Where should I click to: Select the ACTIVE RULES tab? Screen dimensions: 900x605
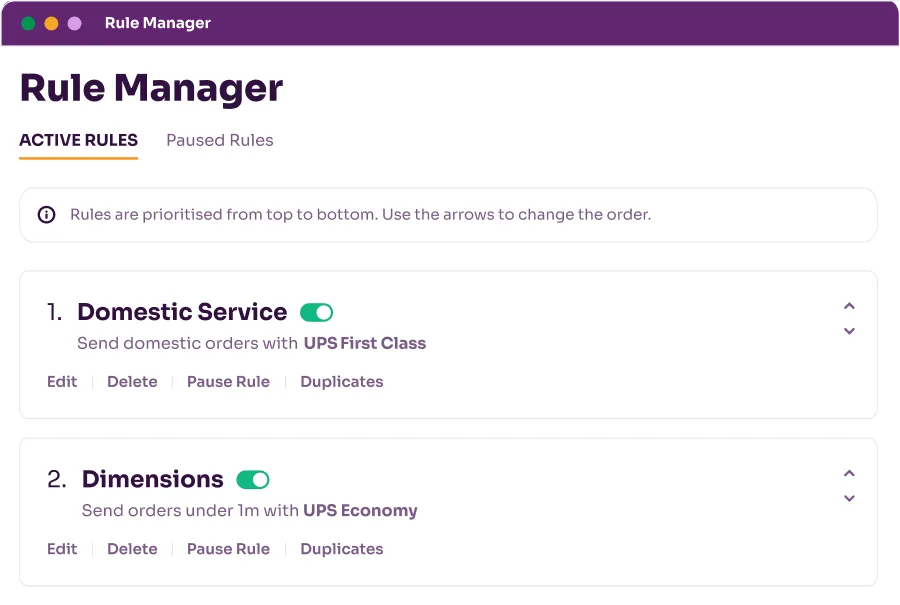79,140
